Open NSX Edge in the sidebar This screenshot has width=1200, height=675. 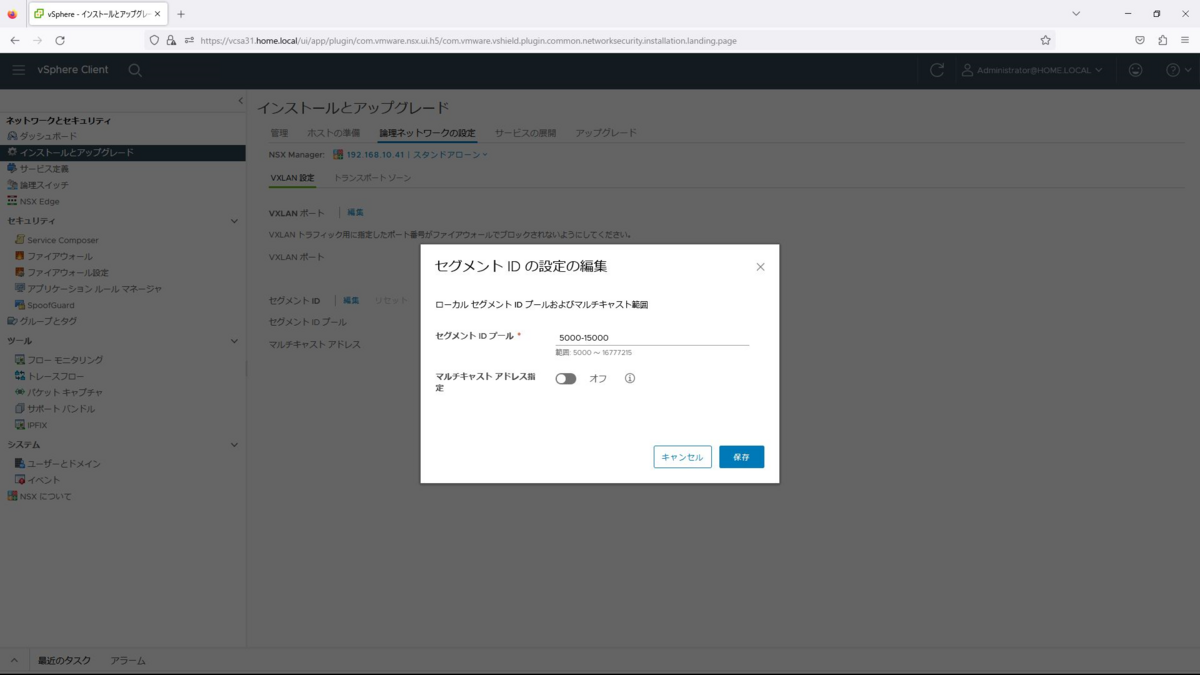[39, 201]
